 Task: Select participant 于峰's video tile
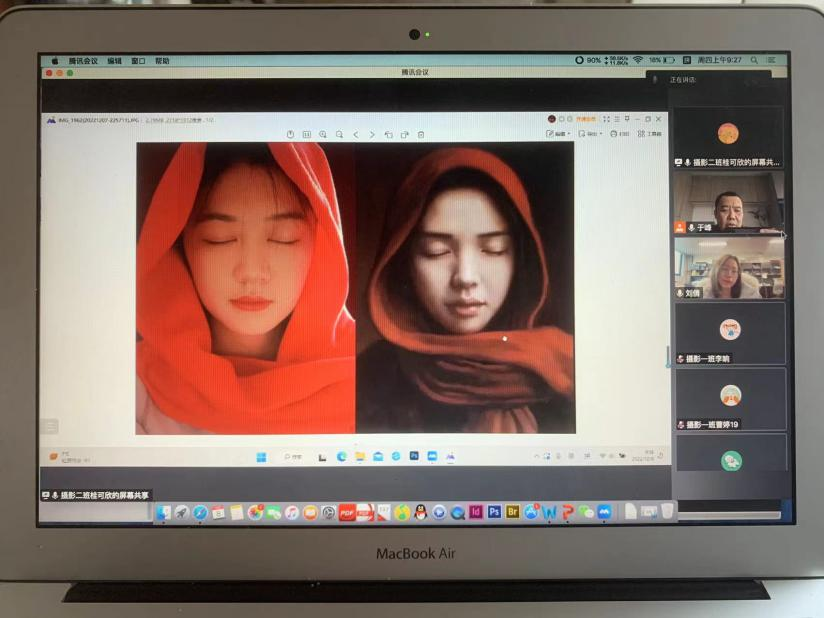click(x=729, y=203)
